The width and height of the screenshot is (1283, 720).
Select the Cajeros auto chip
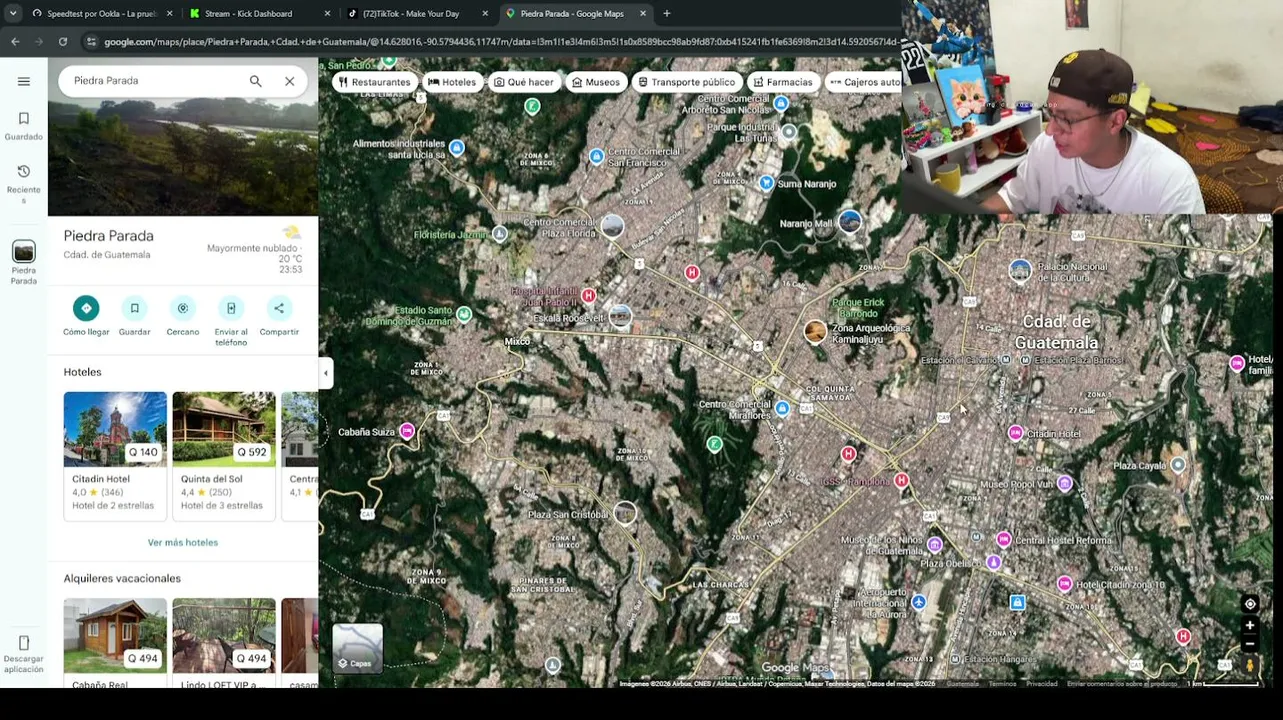[863, 82]
